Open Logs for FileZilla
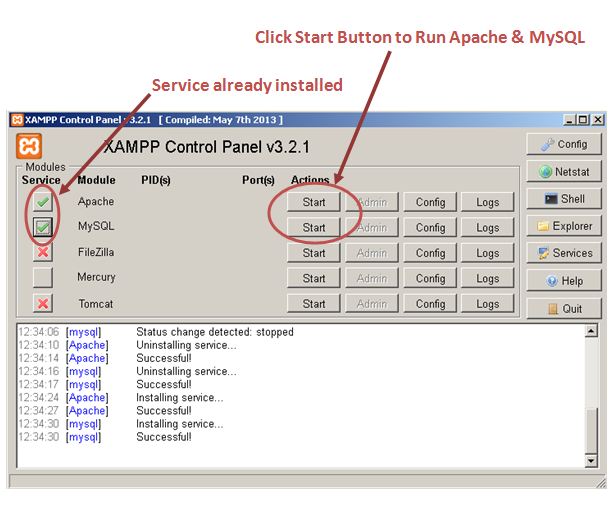This screenshot has height=515, width=616. 488,253
